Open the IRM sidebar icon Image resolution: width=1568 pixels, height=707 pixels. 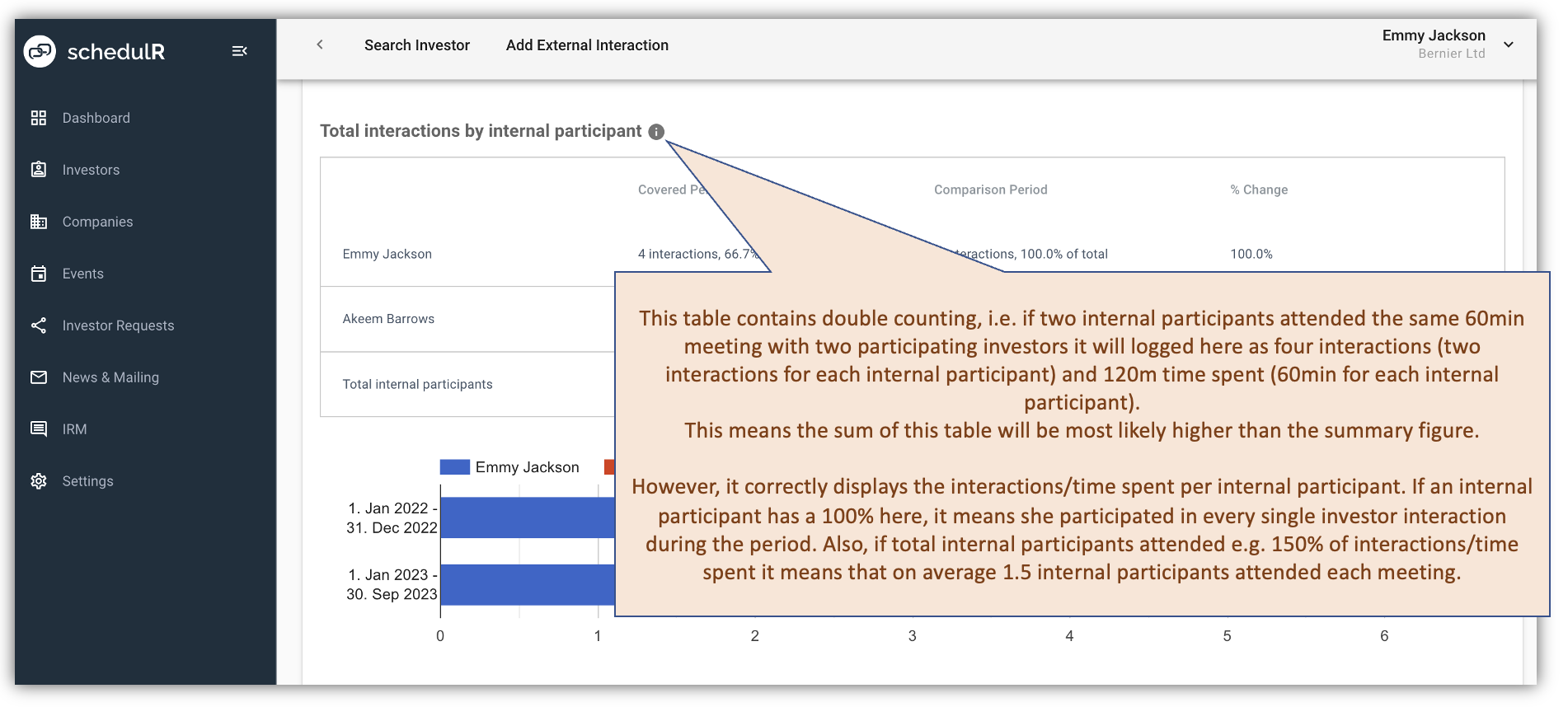[x=39, y=428]
